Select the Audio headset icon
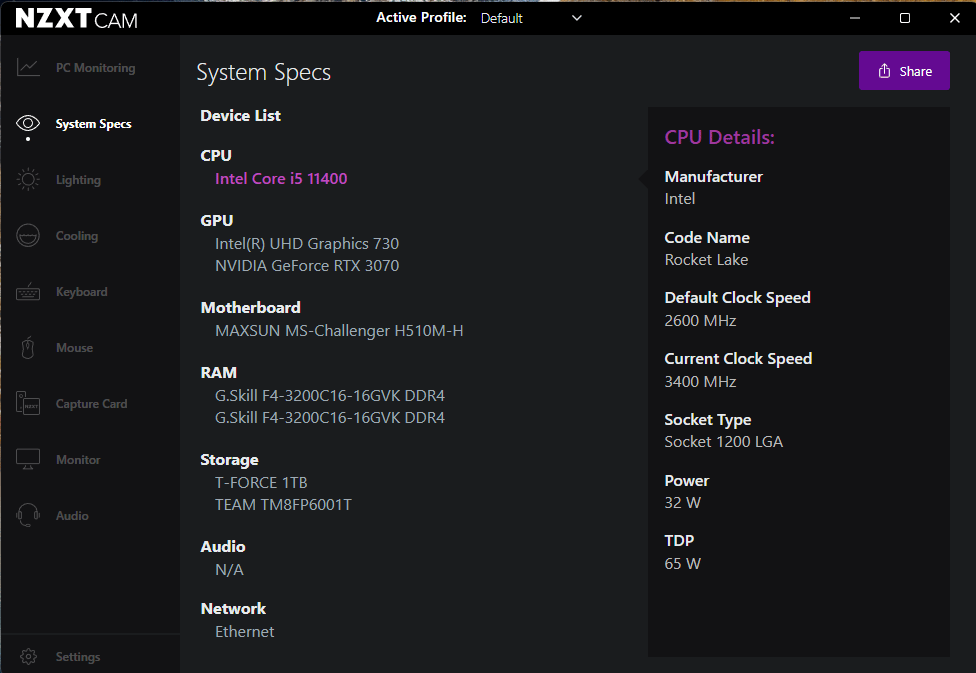 click(28, 515)
